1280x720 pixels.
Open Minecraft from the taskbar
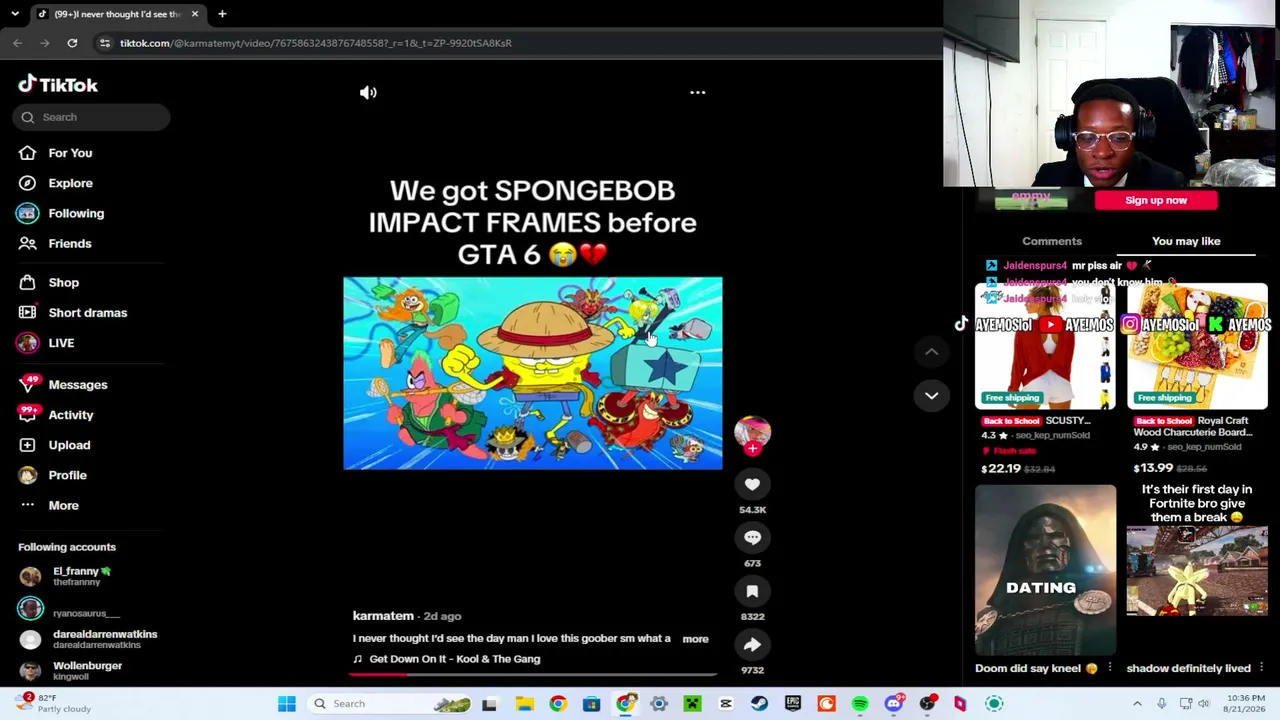(692, 704)
